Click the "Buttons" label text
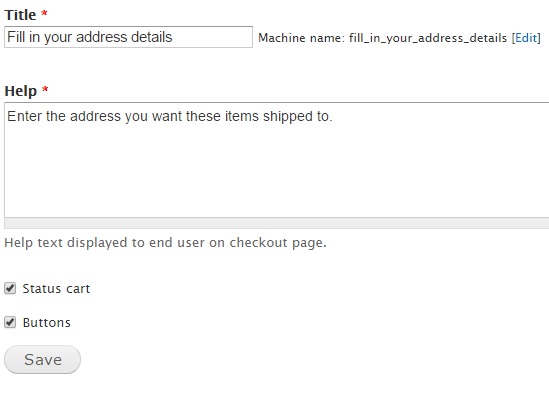 click(x=47, y=323)
